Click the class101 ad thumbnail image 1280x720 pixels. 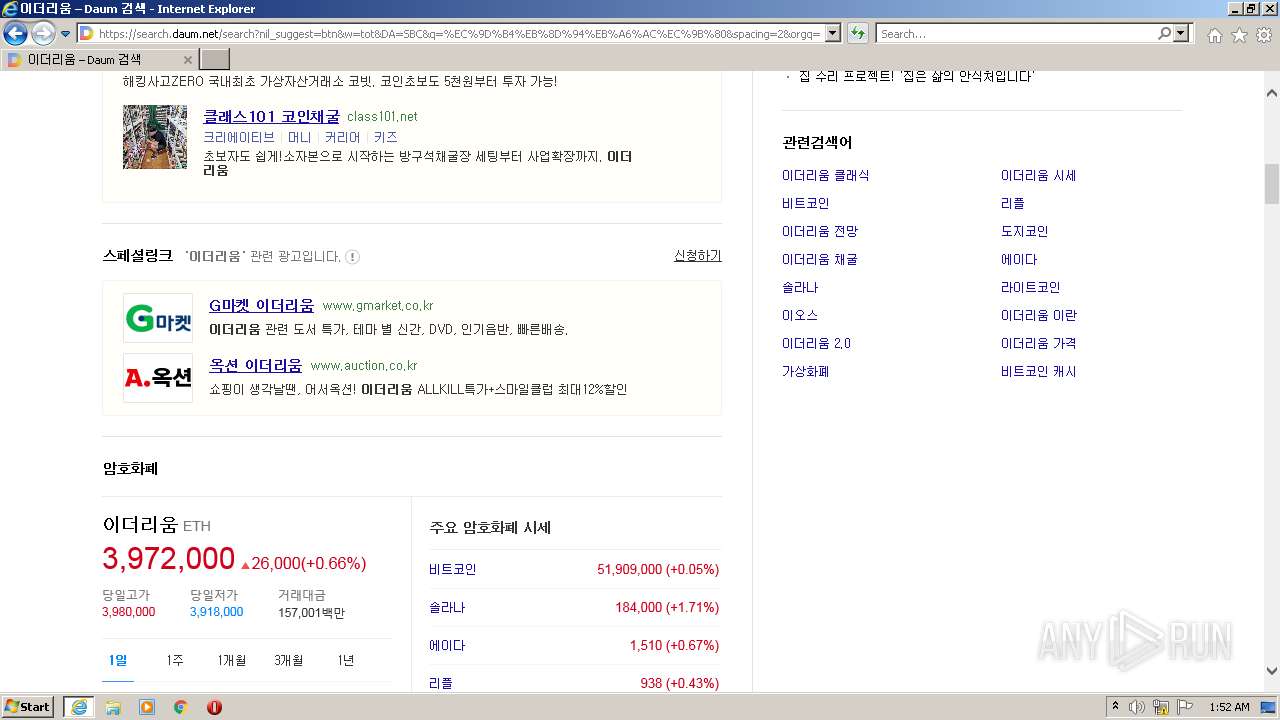click(x=155, y=137)
